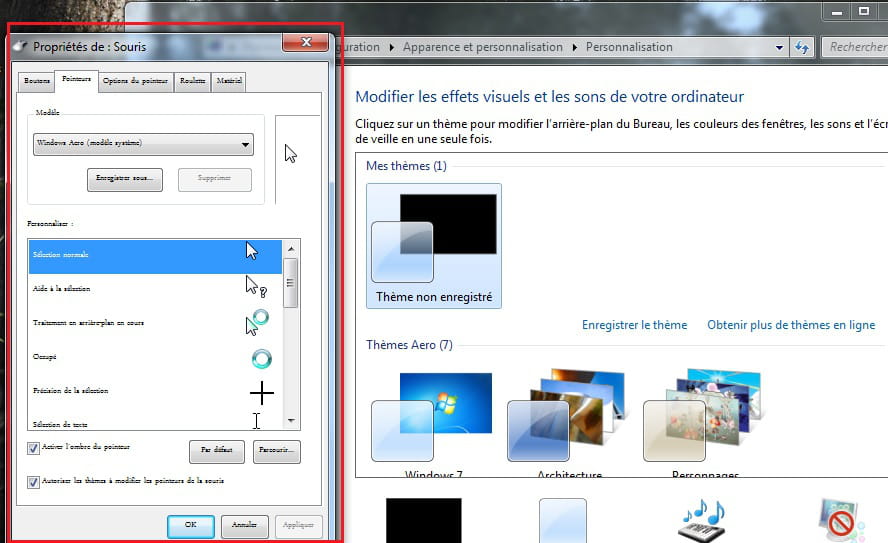Open the screen saver icon
The height and width of the screenshot is (543, 888).
[841, 520]
